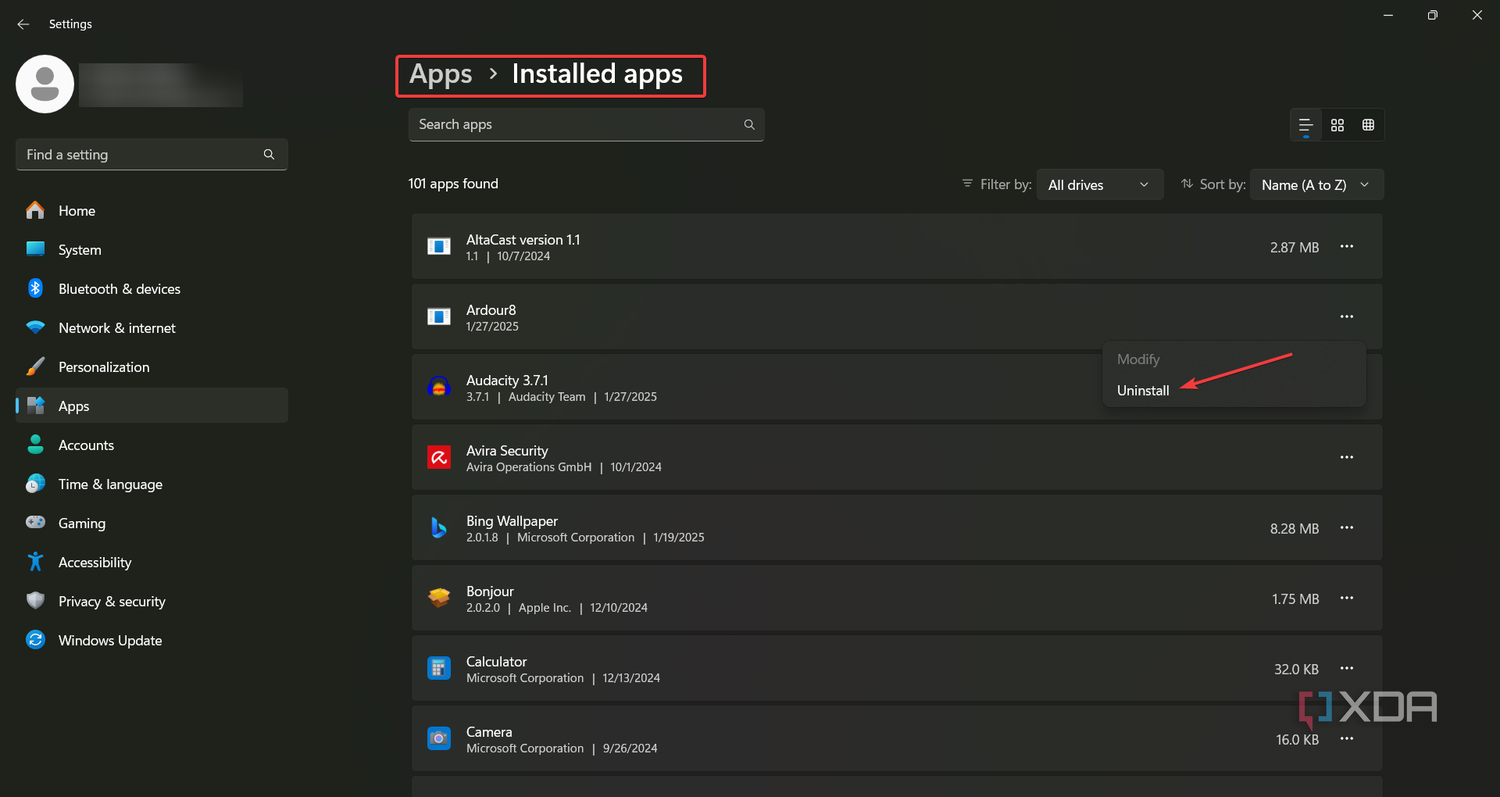
Task: Open Time & language settings
Action: 152,484
